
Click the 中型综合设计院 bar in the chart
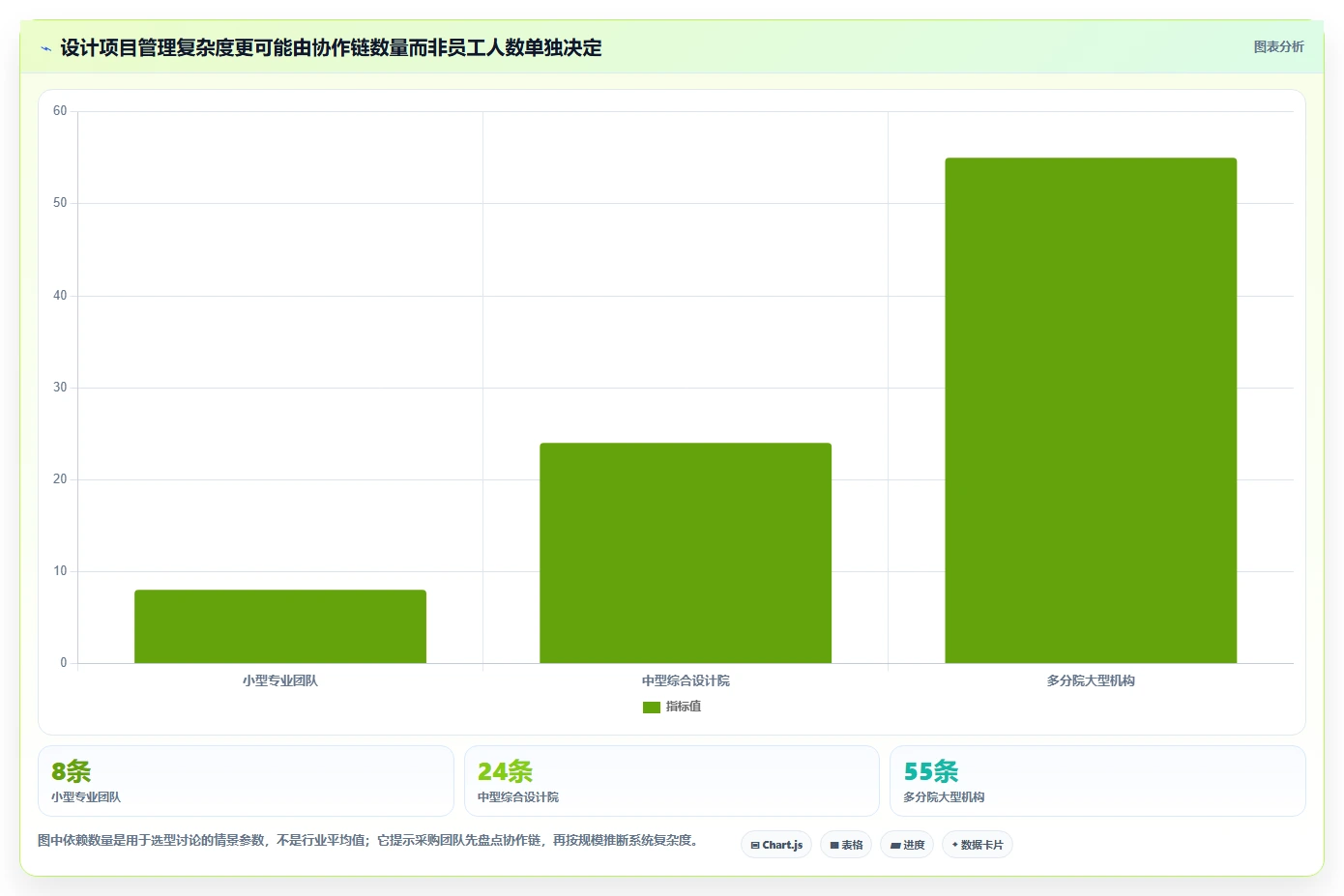tap(686, 553)
